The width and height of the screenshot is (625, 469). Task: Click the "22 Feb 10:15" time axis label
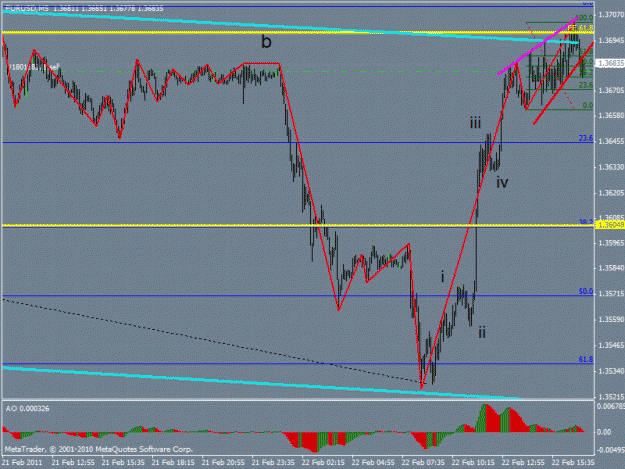coord(473,462)
